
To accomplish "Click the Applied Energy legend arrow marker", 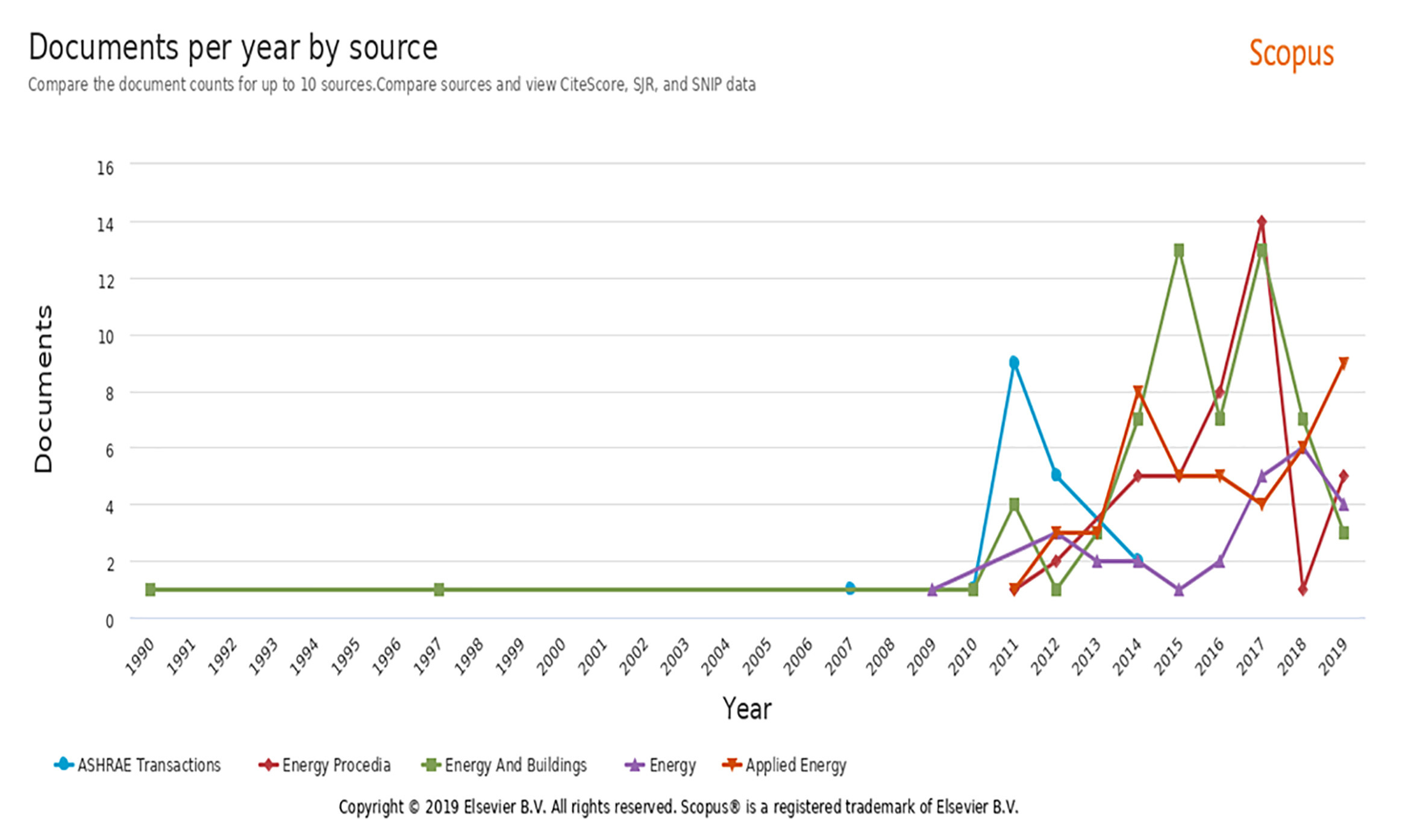I will point(731,765).
